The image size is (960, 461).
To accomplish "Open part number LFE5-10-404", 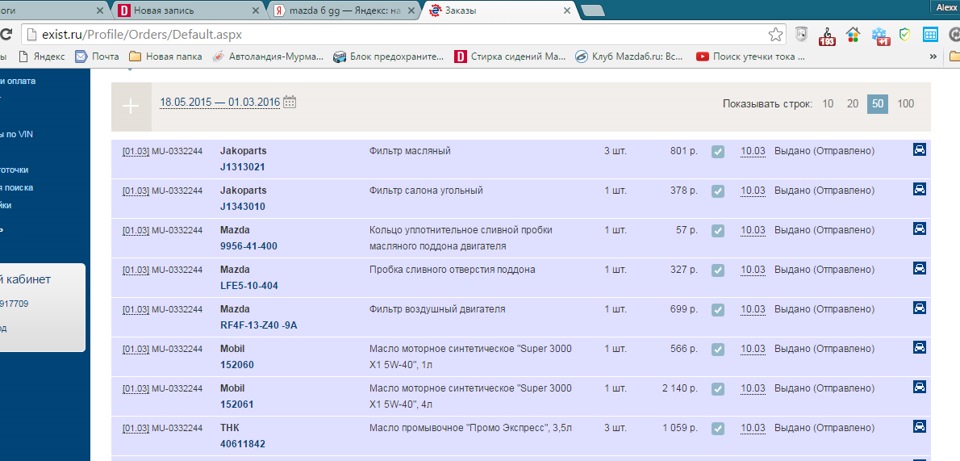I will 249,286.
